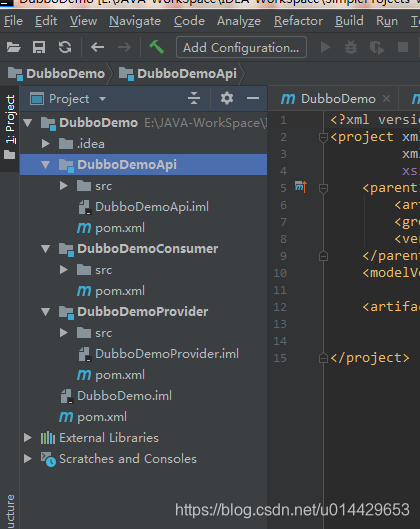Fold the project tag on line 2
This screenshot has height=529, width=420.
tap(323, 137)
